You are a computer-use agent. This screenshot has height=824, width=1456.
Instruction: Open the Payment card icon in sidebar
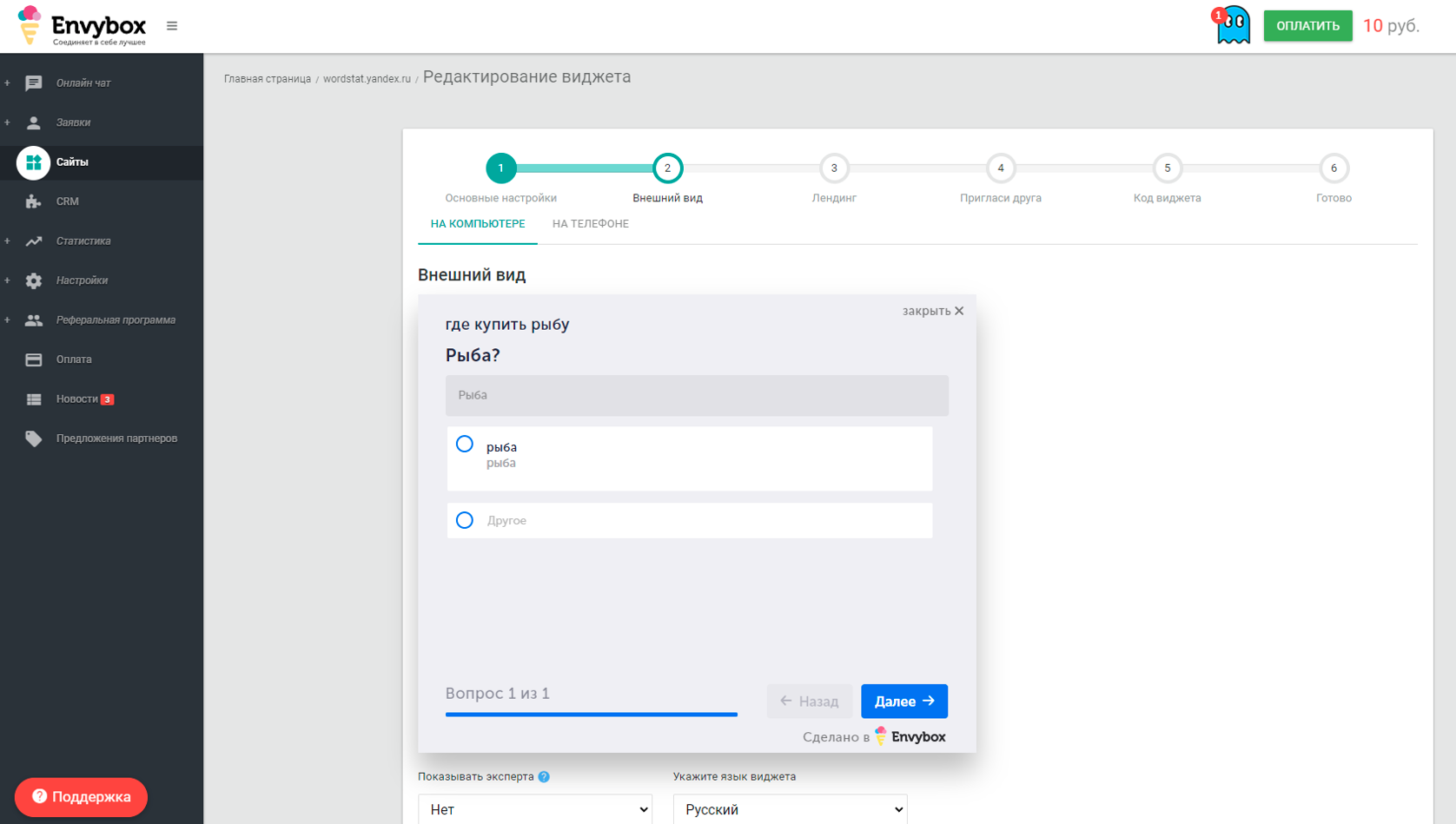point(34,359)
